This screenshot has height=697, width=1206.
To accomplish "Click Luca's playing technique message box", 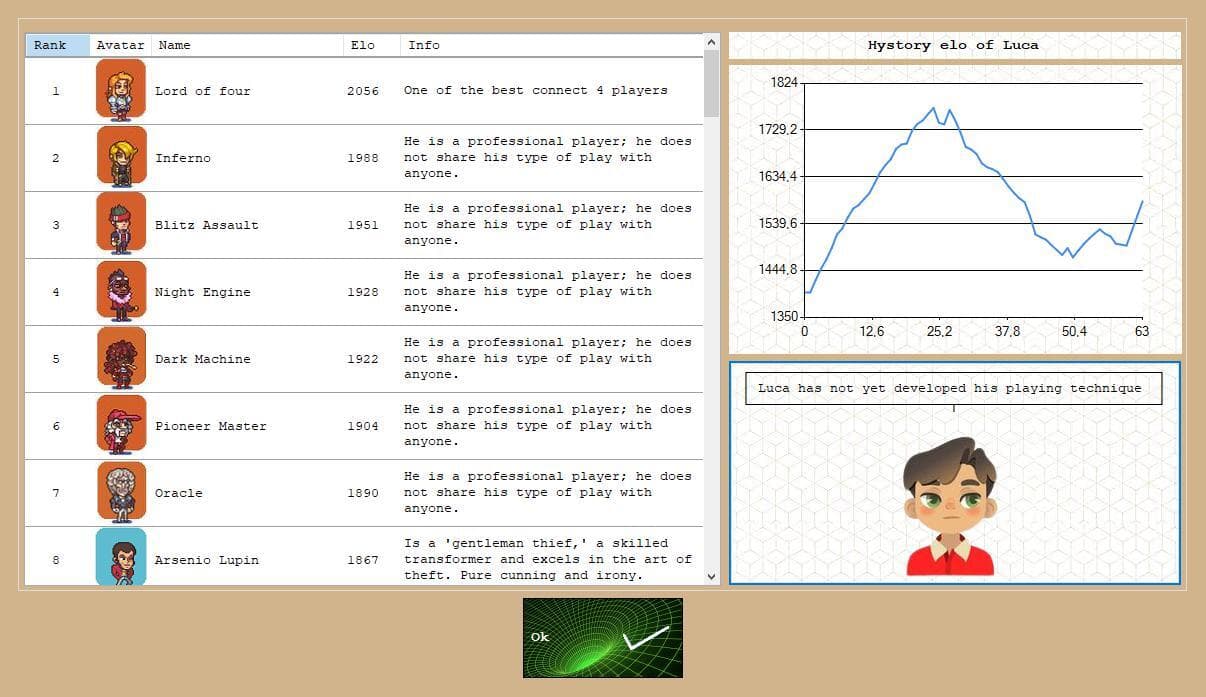I will [x=953, y=388].
